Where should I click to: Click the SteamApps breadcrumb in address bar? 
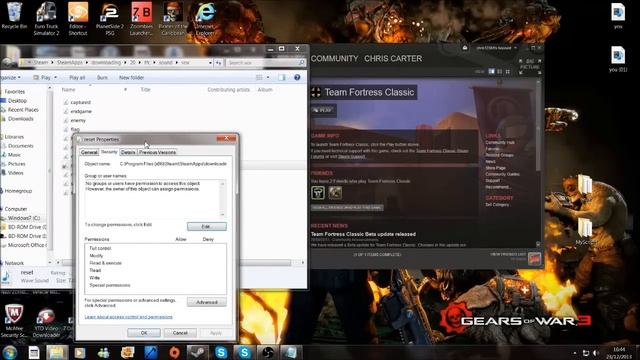[69, 62]
